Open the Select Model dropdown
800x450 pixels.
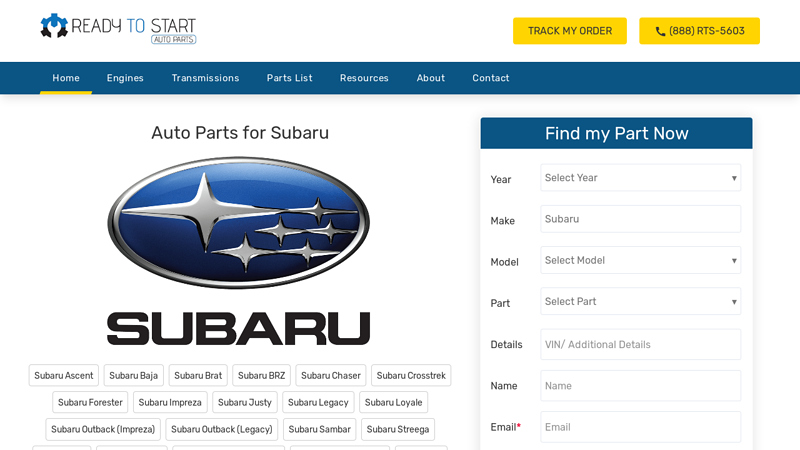click(x=640, y=260)
